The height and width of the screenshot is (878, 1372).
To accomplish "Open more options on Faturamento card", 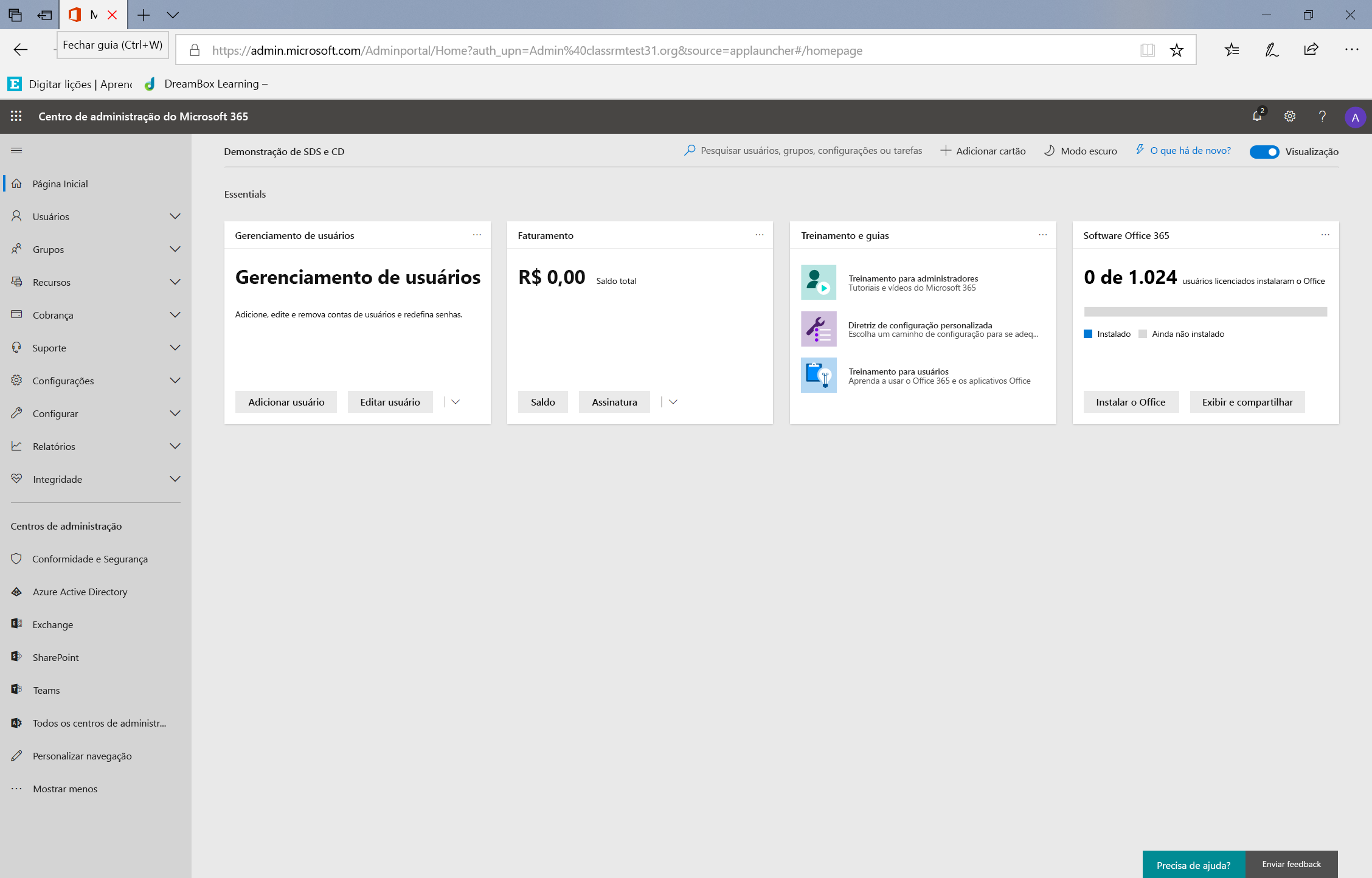I will [x=760, y=235].
